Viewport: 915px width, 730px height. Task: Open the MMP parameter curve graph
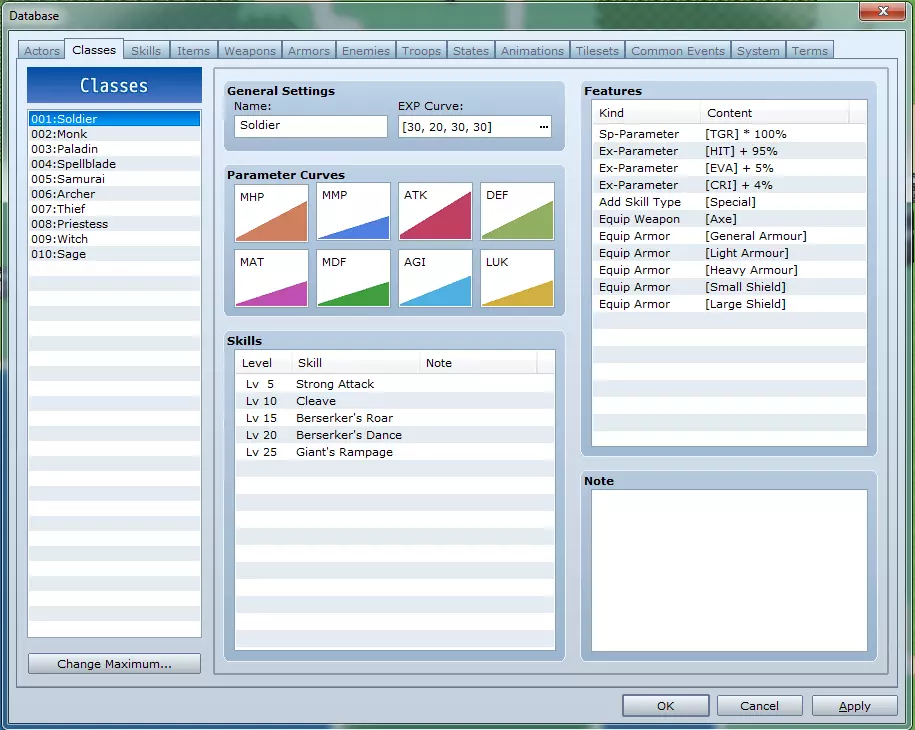coord(353,212)
